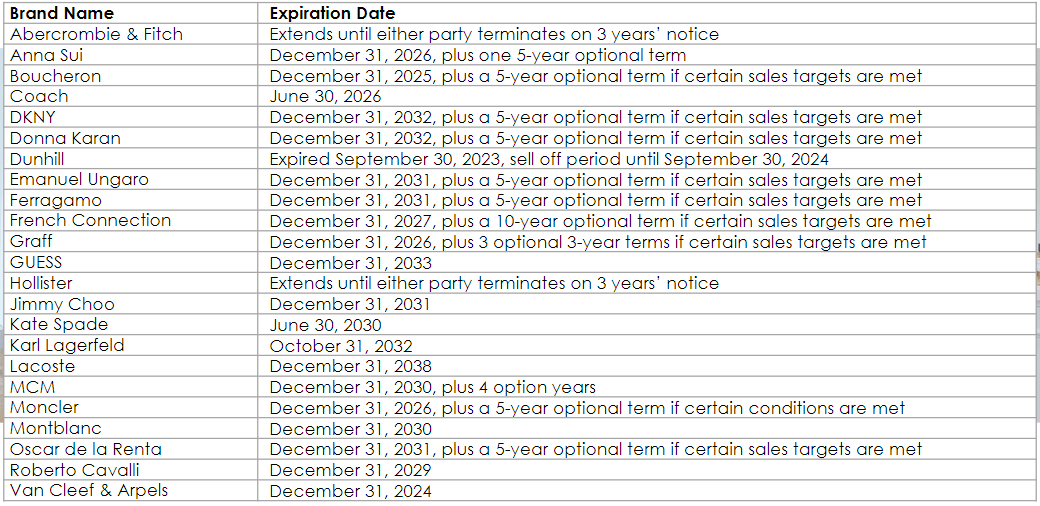Viewport: 1040px width, 506px height.
Task: Select the Anna Sui brand cell
Action: click(x=47, y=55)
